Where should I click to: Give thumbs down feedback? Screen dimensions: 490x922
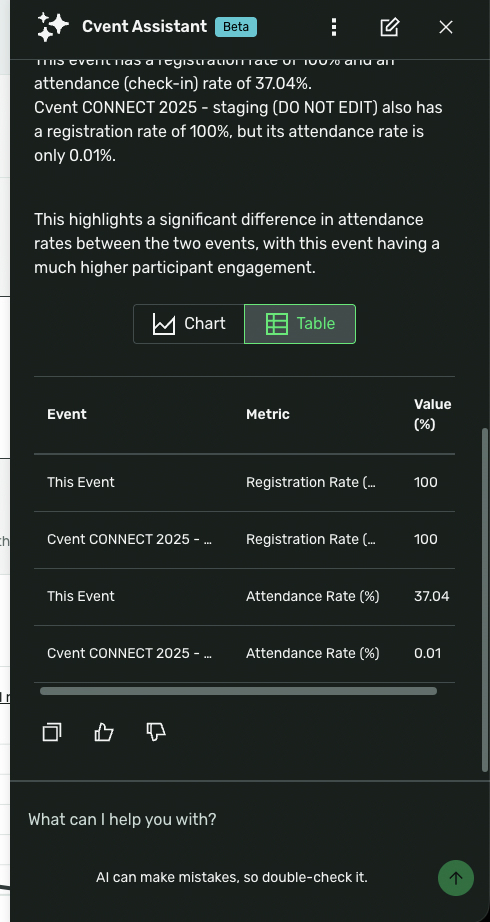tap(155, 732)
